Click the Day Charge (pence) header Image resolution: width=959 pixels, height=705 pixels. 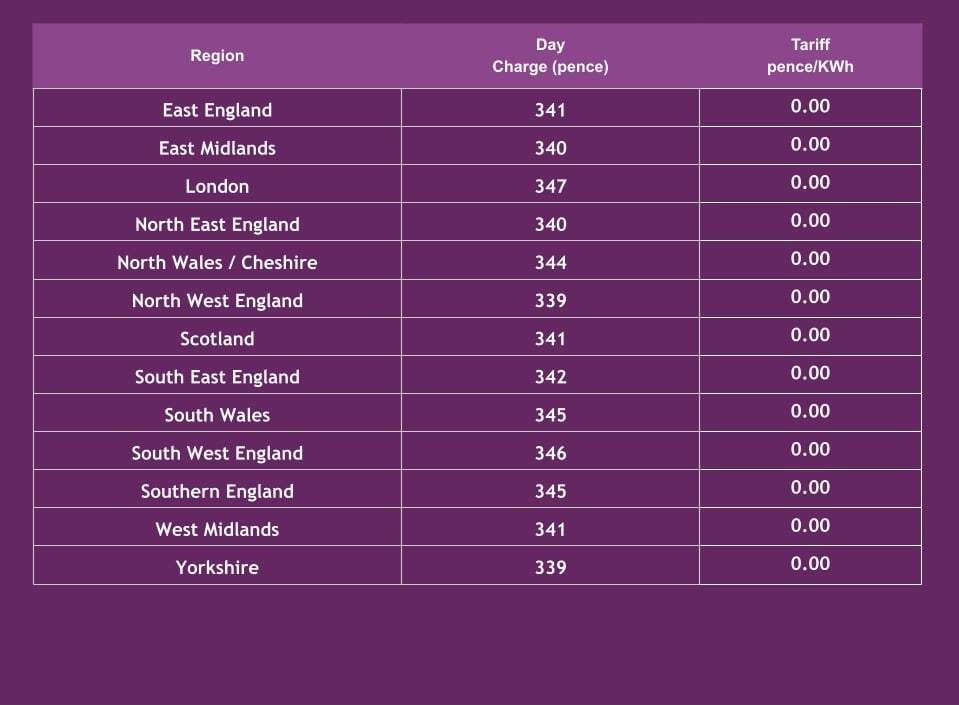550,56
